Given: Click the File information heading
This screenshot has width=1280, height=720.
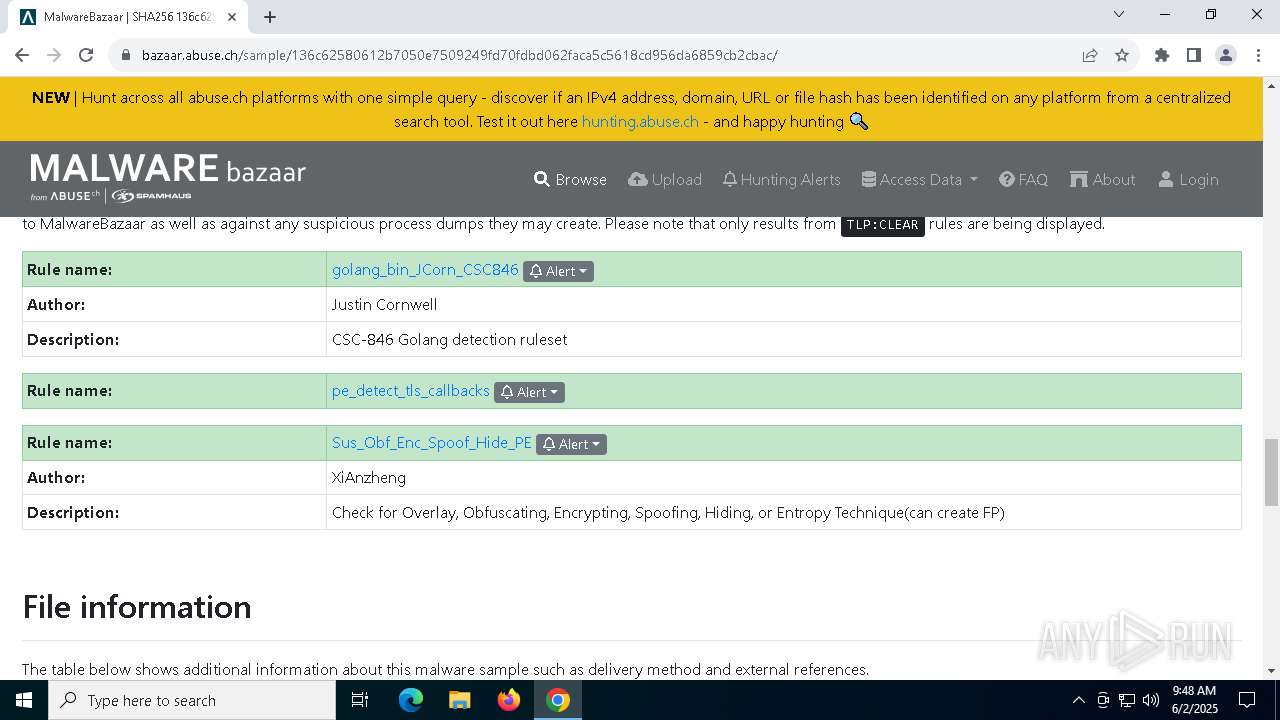Looking at the screenshot, I should coord(137,607).
